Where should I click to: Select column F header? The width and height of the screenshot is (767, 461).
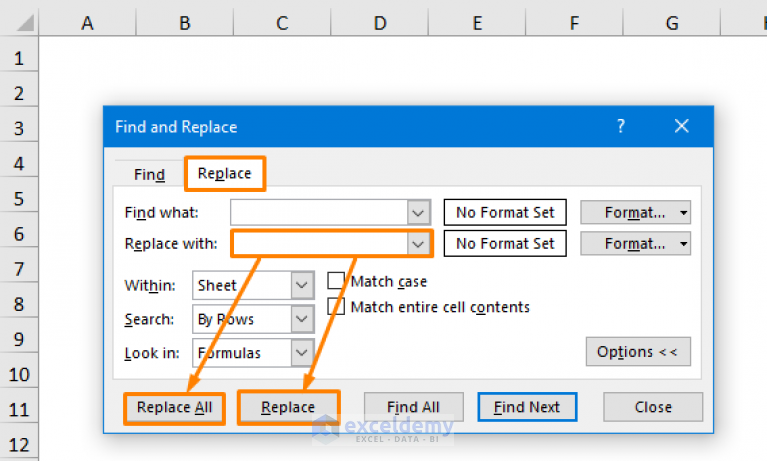click(574, 23)
